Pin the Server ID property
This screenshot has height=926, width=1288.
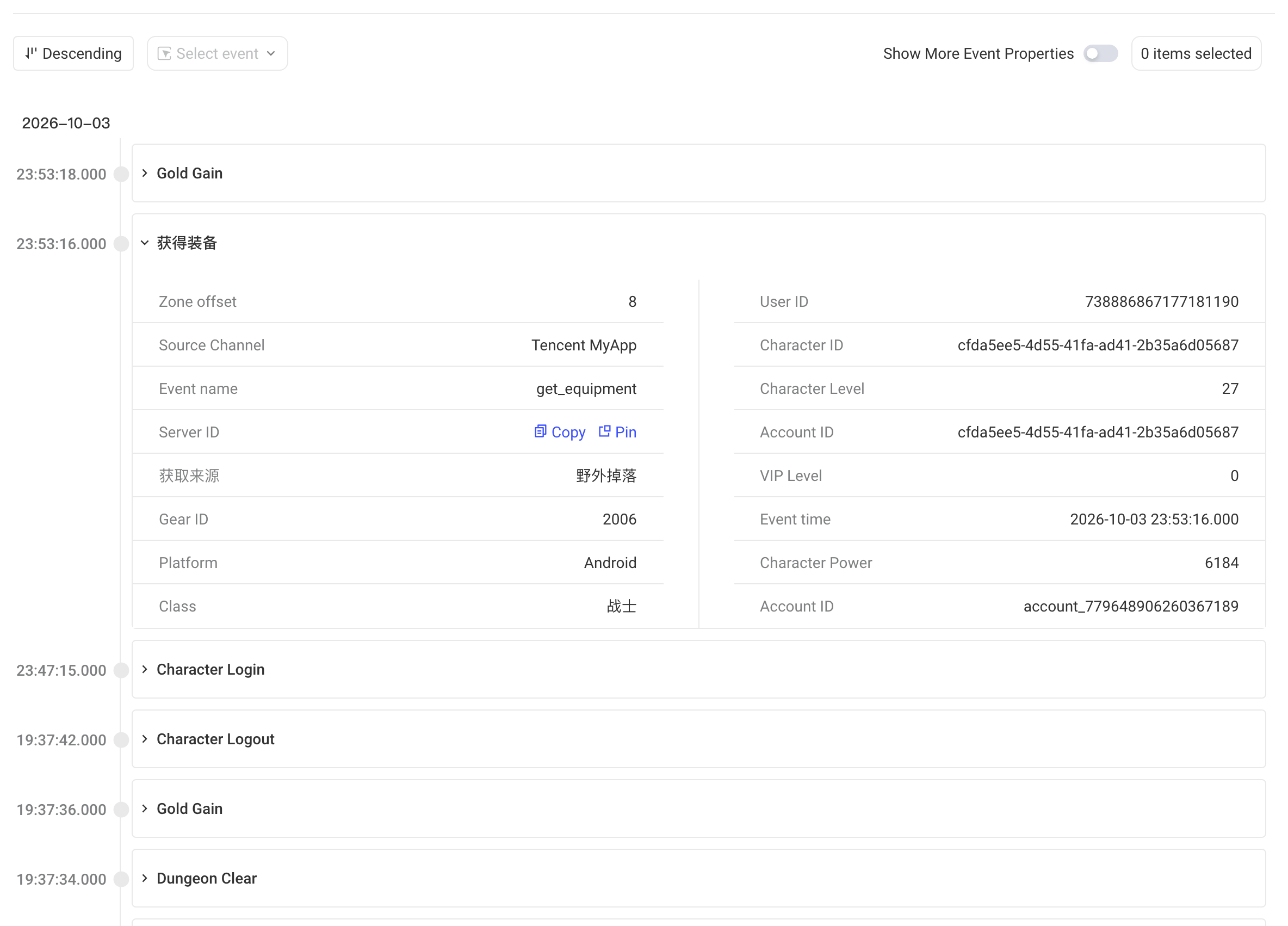pos(617,433)
